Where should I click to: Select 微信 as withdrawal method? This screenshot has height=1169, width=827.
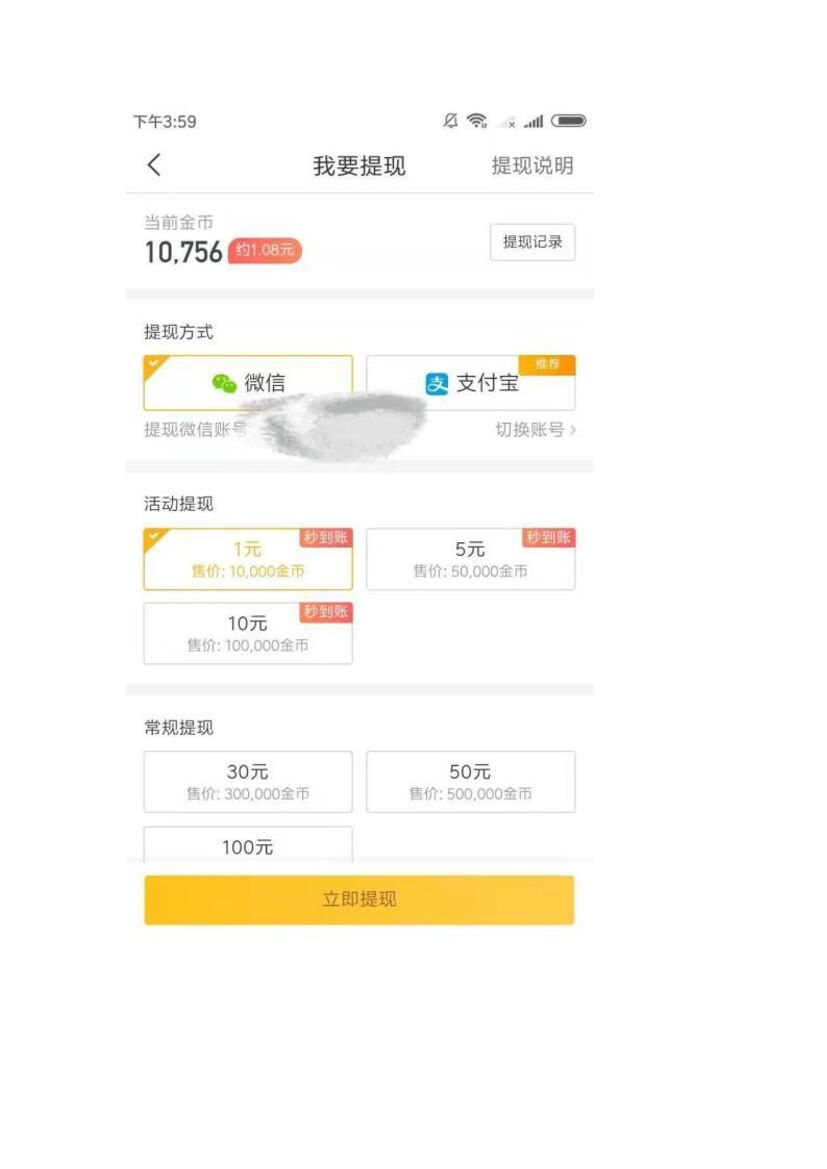point(248,383)
